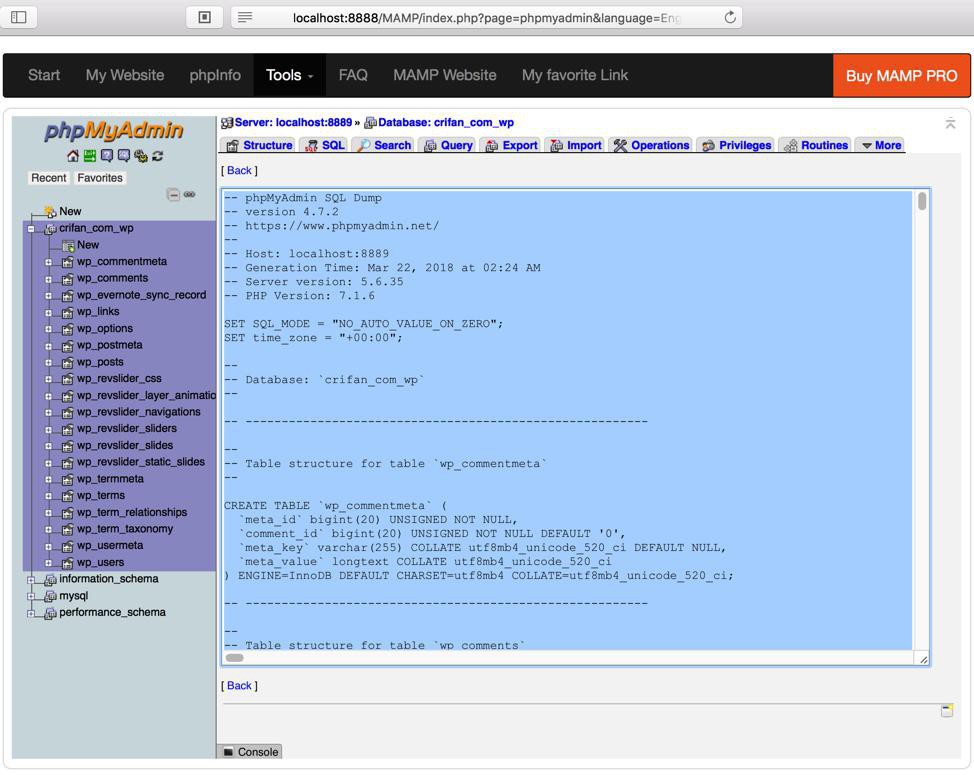The image size is (974, 775).
Task: Open phpMyAdmin documentation question-mark icon
Action: [107, 156]
